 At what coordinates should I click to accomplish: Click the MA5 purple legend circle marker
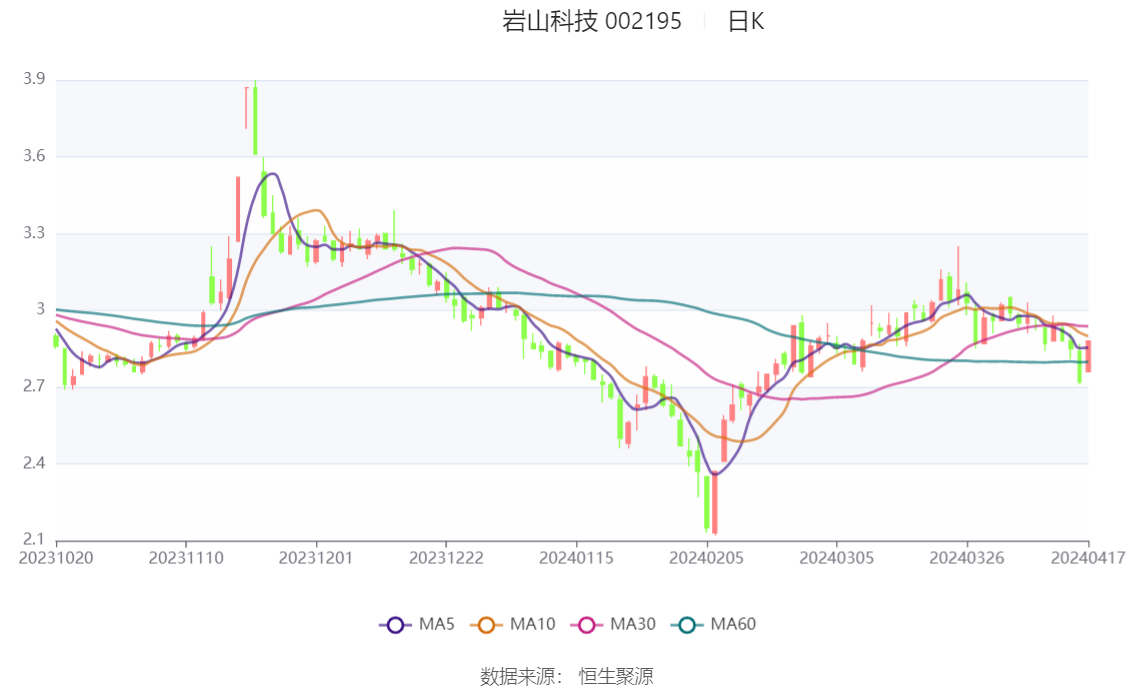(395, 625)
